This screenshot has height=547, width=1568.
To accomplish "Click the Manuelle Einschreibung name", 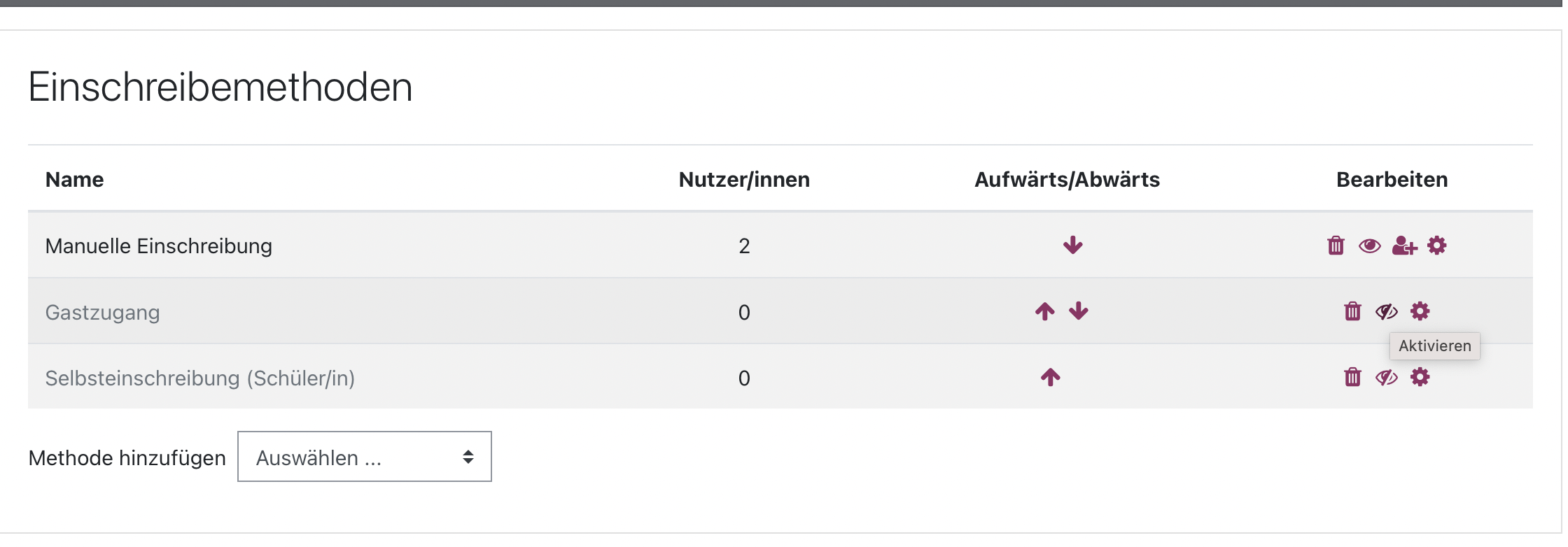I will tap(159, 246).
